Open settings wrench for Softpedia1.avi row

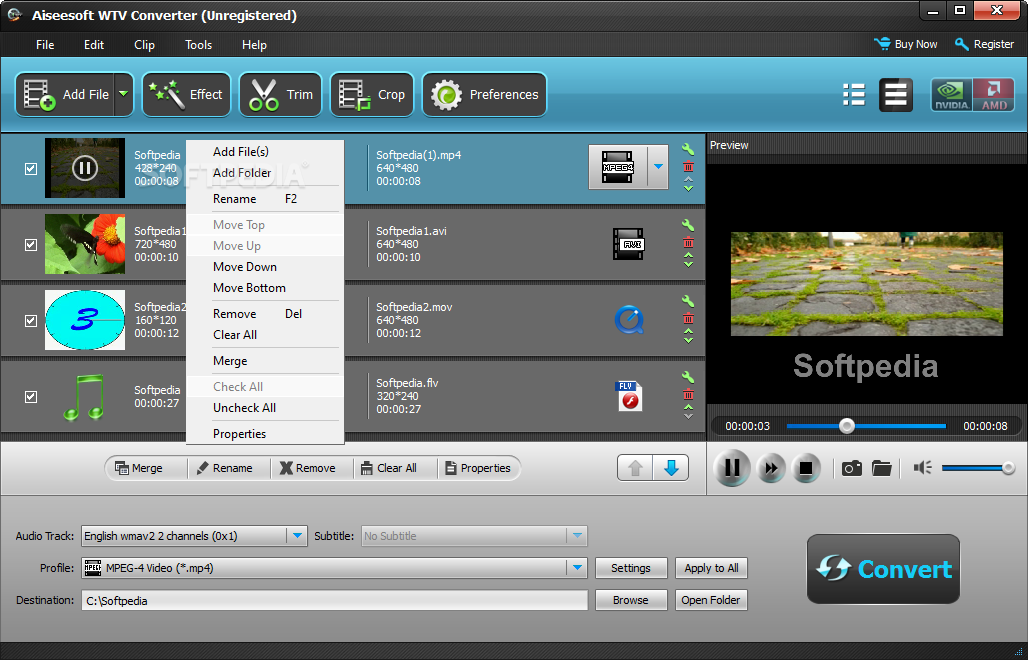(x=688, y=225)
